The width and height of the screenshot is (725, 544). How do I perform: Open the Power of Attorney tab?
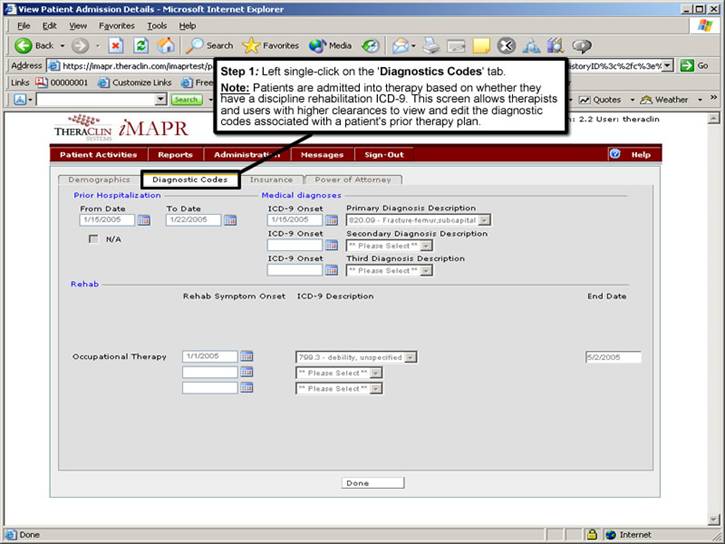click(x=352, y=180)
